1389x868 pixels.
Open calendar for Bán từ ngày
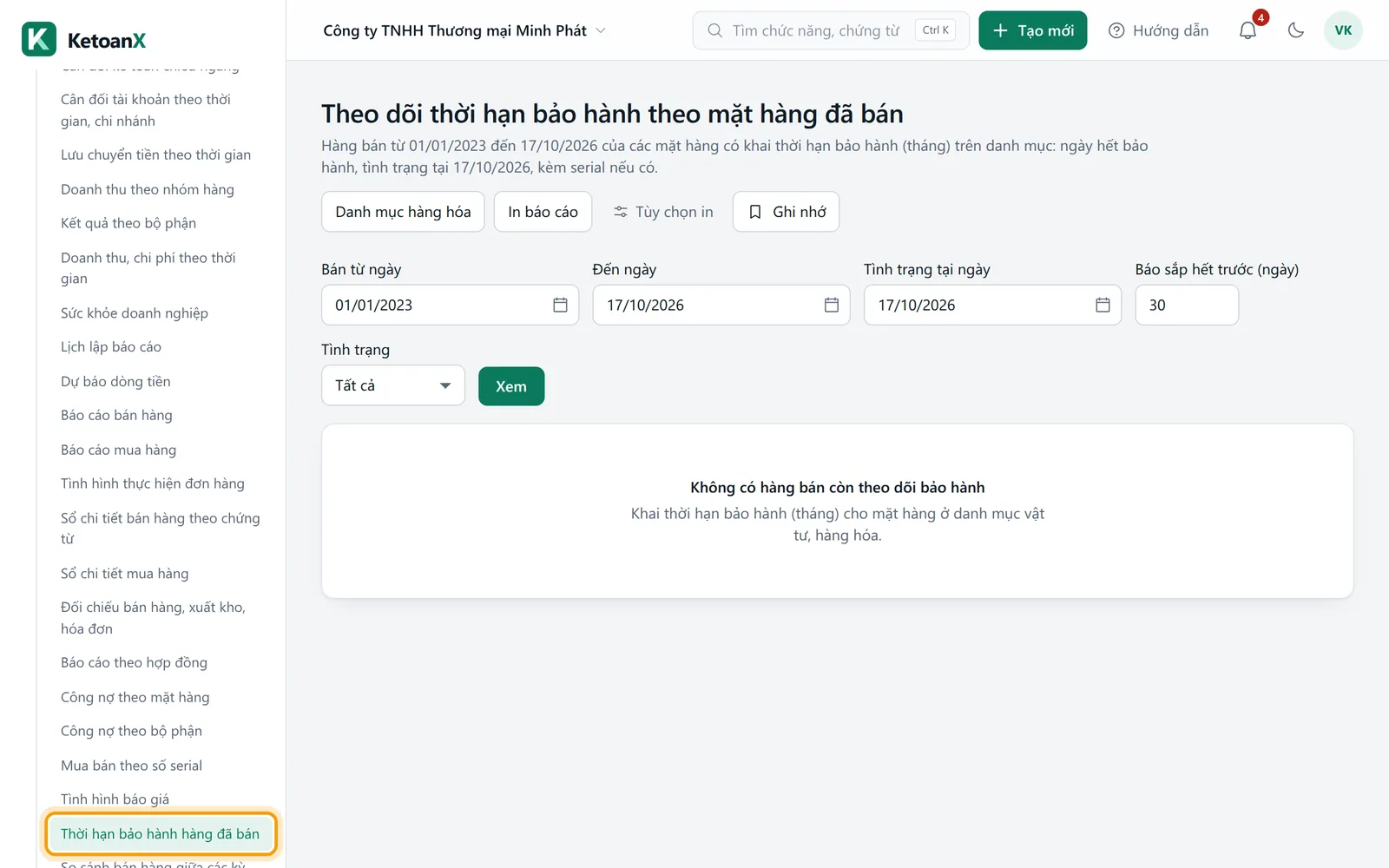560,305
